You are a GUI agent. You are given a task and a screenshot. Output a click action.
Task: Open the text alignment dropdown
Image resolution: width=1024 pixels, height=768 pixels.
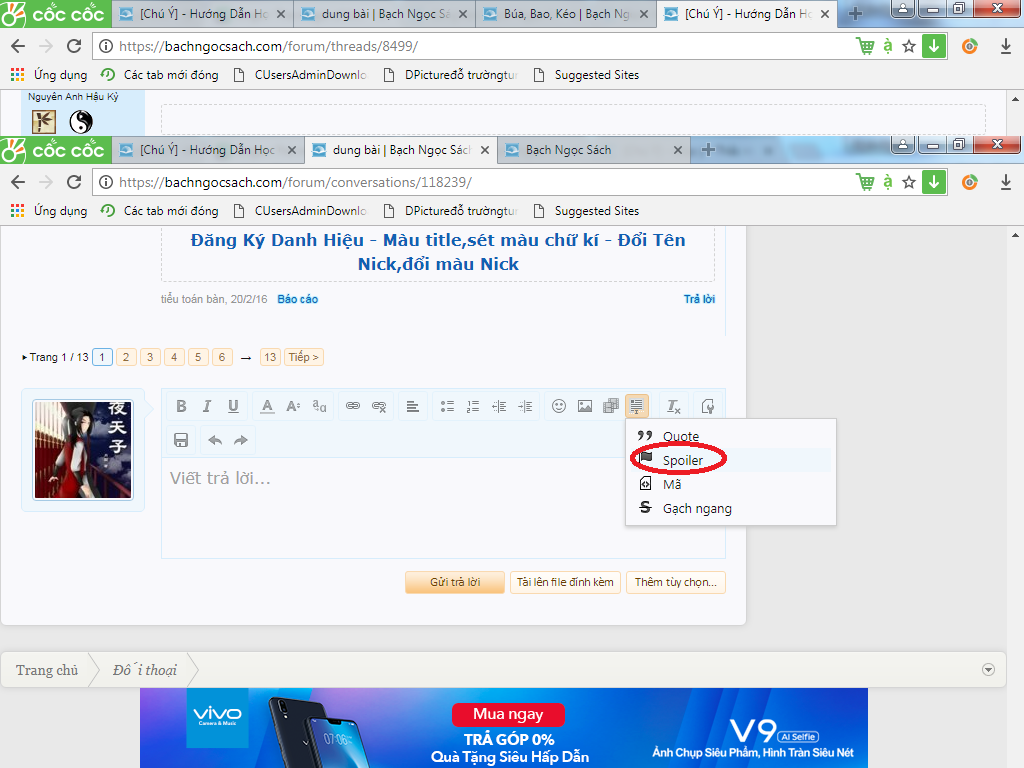[412, 406]
